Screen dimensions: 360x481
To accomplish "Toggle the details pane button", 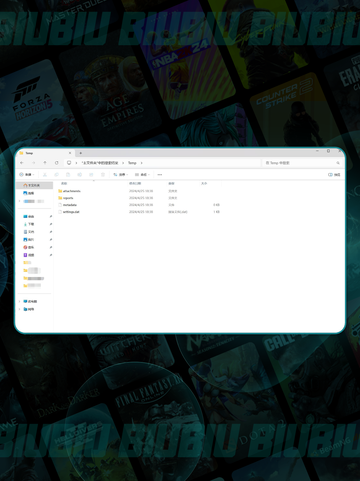I will [x=334, y=175].
